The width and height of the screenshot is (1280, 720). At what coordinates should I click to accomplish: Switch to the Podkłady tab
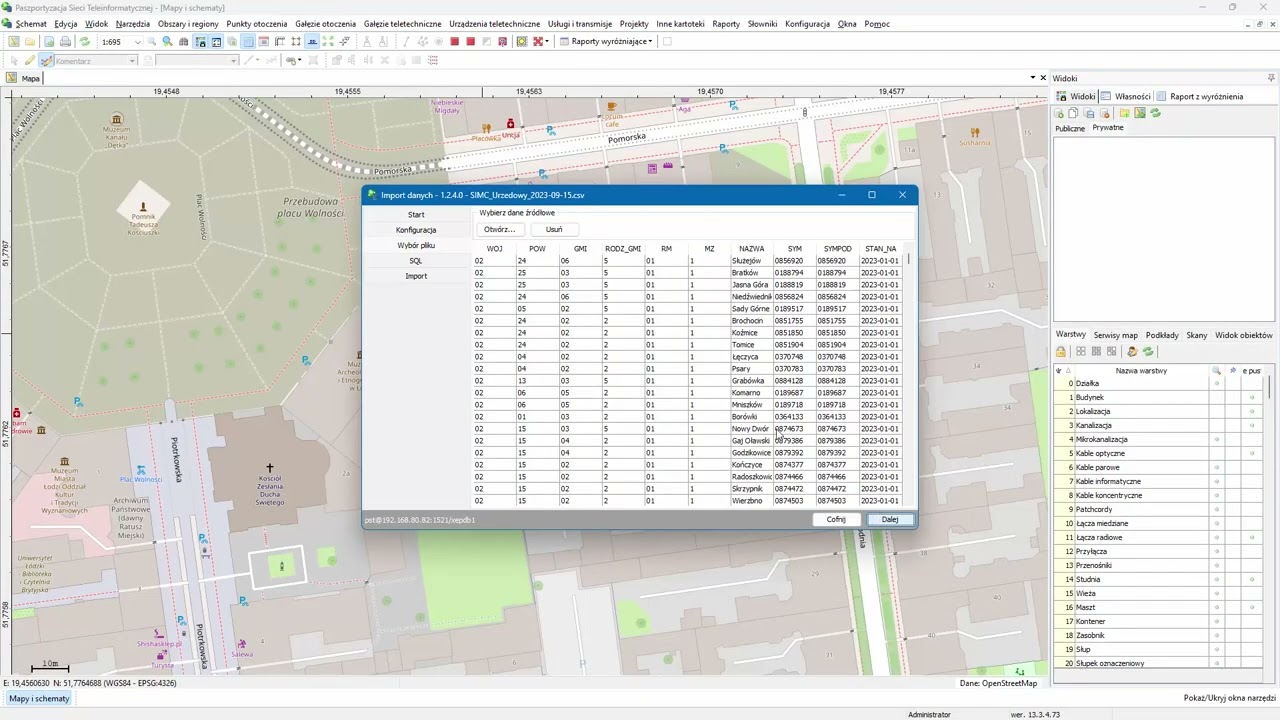[x=1162, y=335]
